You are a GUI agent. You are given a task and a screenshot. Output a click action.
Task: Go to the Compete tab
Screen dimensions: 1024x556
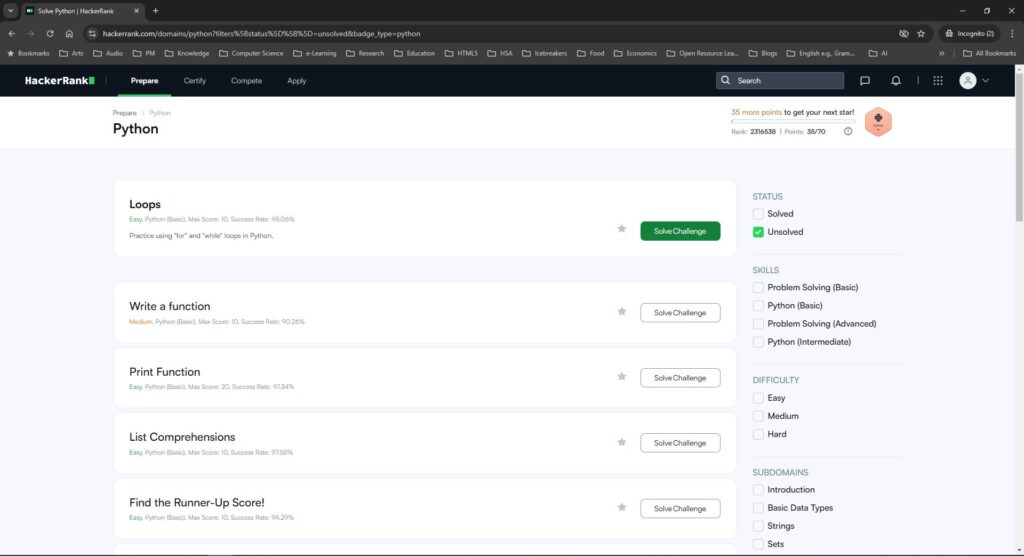coord(246,81)
